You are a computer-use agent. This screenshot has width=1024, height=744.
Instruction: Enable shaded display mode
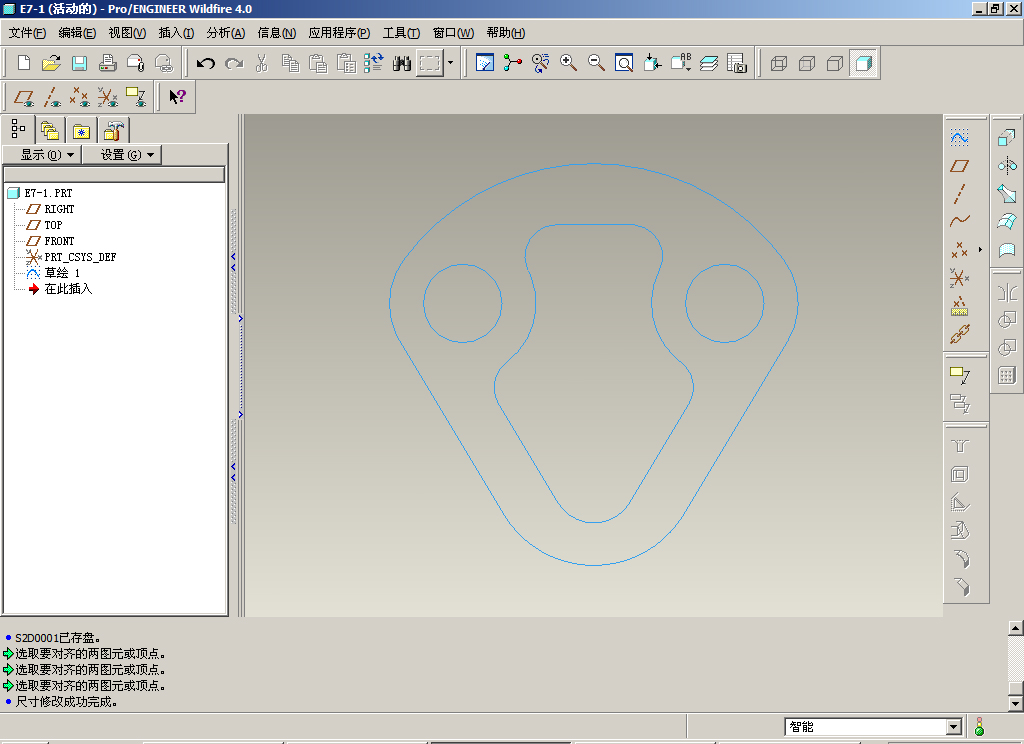point(863,63)
